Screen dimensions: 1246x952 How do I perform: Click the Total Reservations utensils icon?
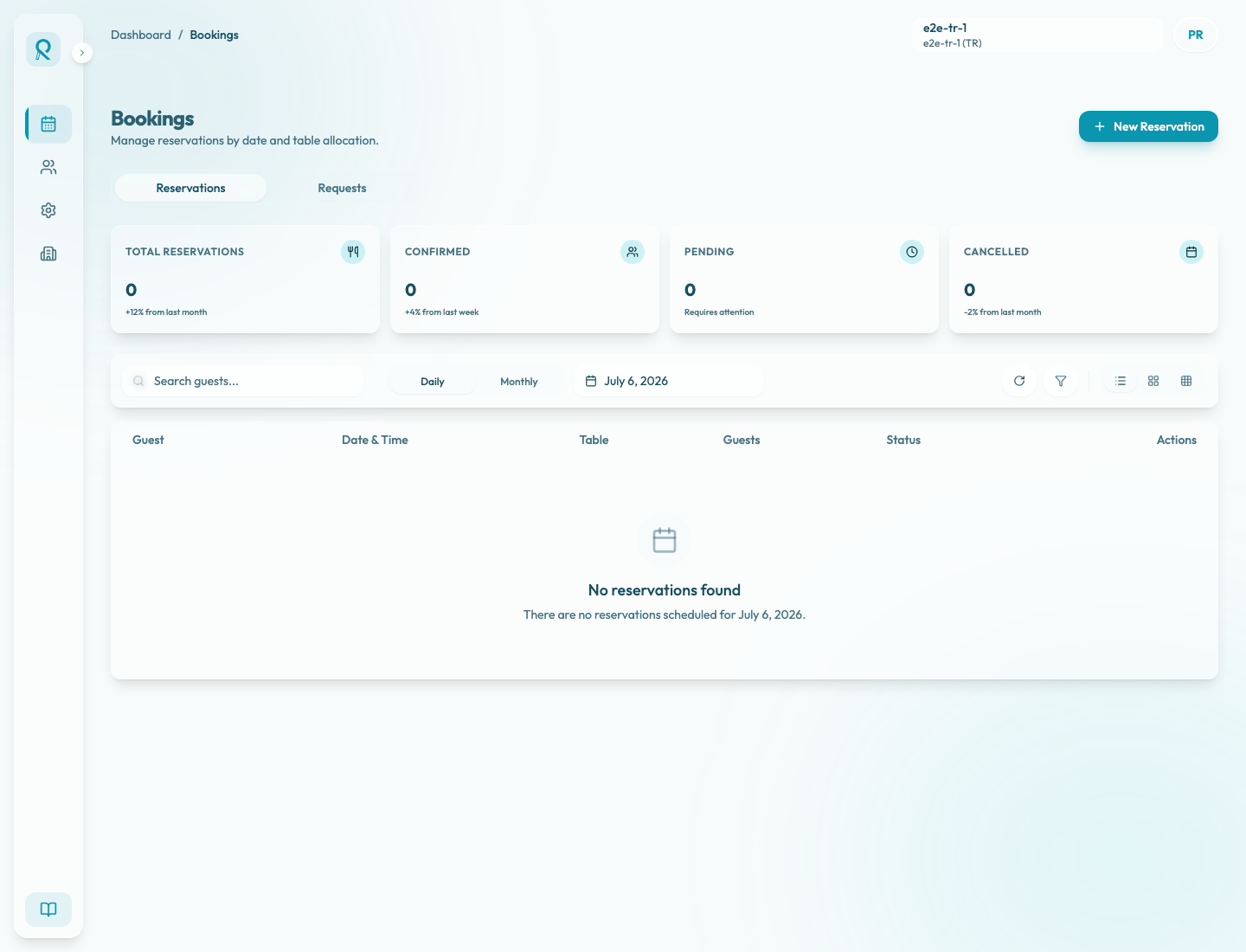(x=353, y=252)
